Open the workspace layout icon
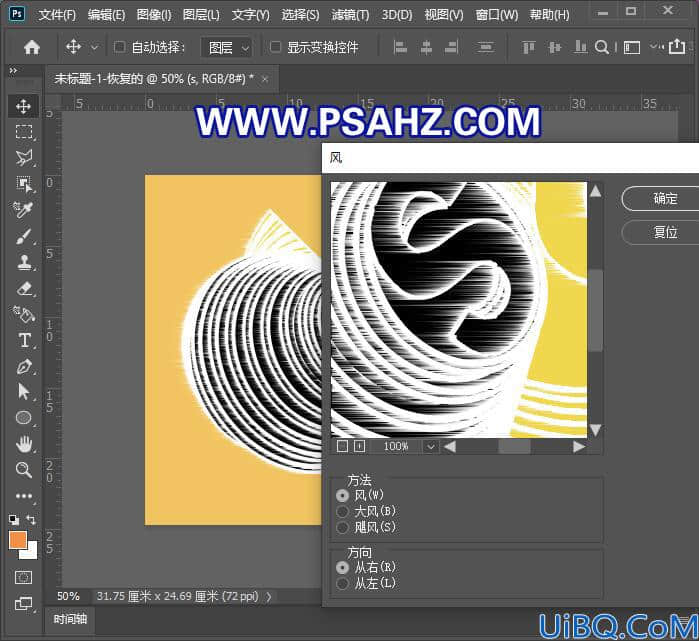Viewport: 699px width, 641px height. tap(632, 47)
